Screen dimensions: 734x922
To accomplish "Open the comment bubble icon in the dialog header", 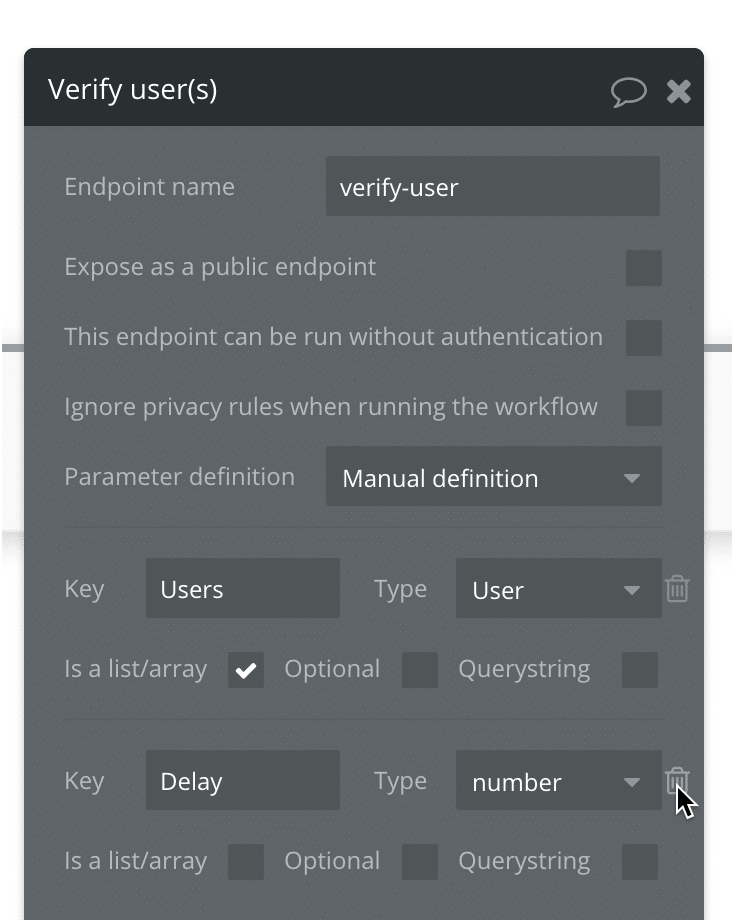I will point(630,91).
